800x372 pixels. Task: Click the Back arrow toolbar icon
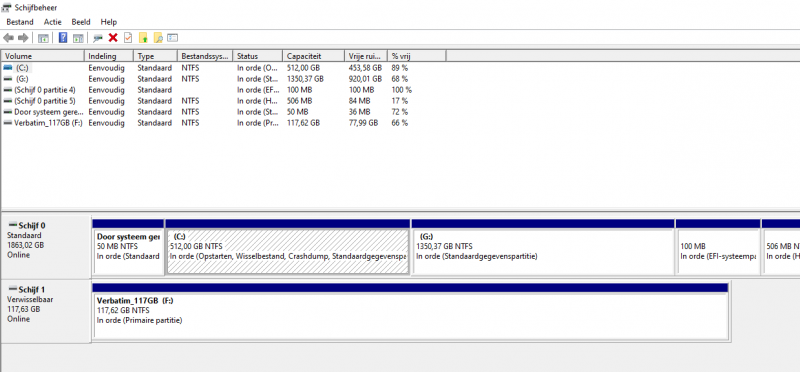(8, 38)
